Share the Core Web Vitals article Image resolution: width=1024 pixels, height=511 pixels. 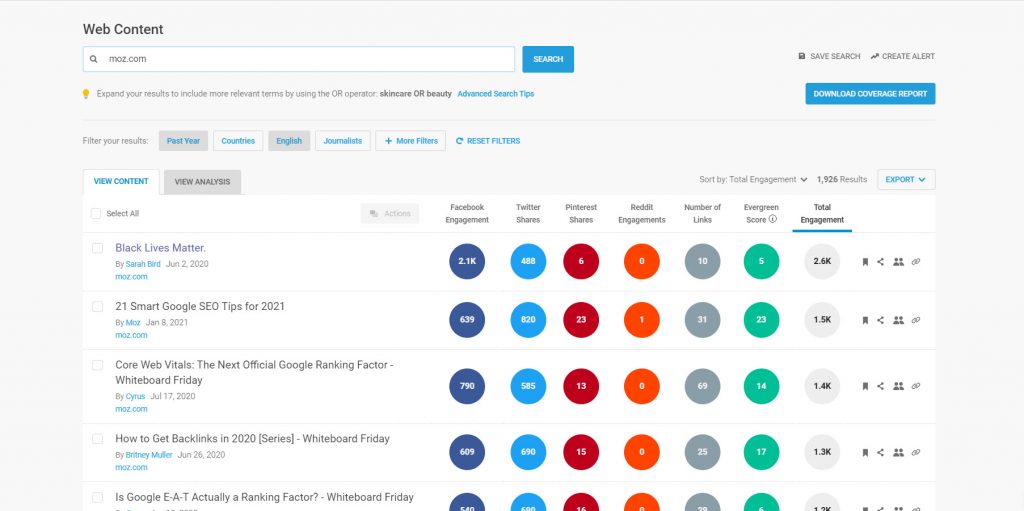click(880, 386)
